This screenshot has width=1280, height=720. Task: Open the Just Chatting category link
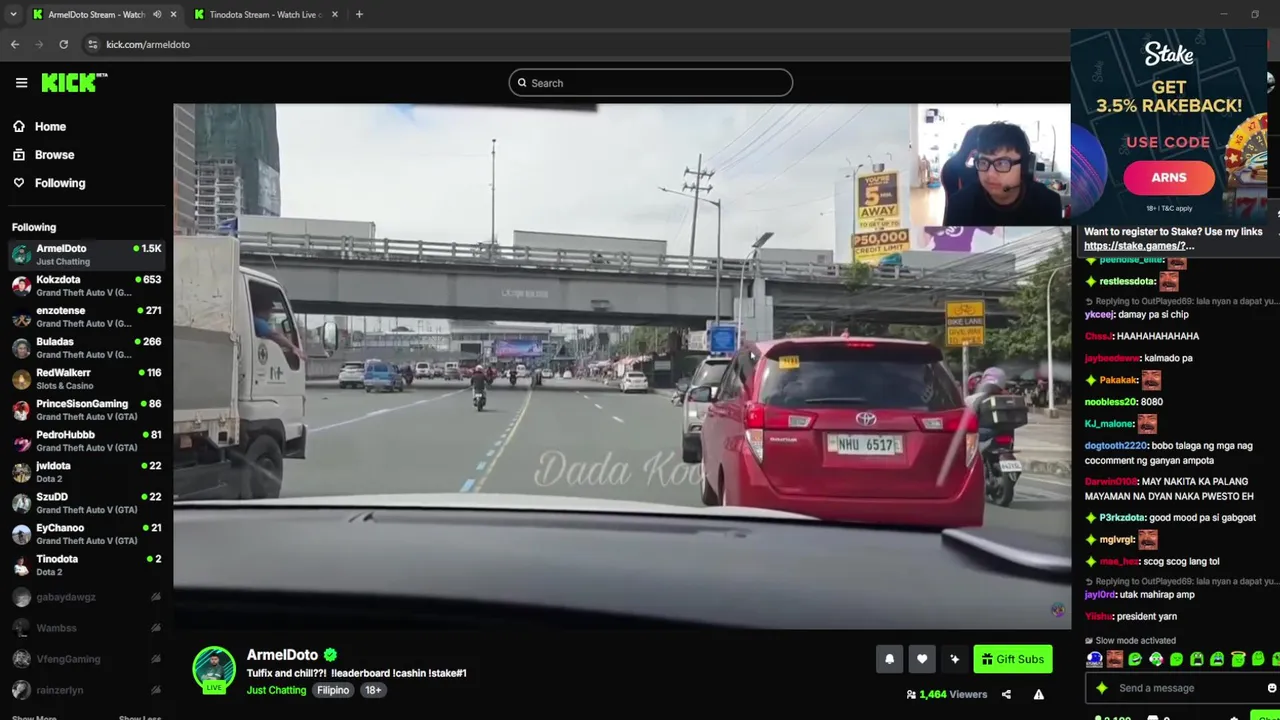click(277, 690)
